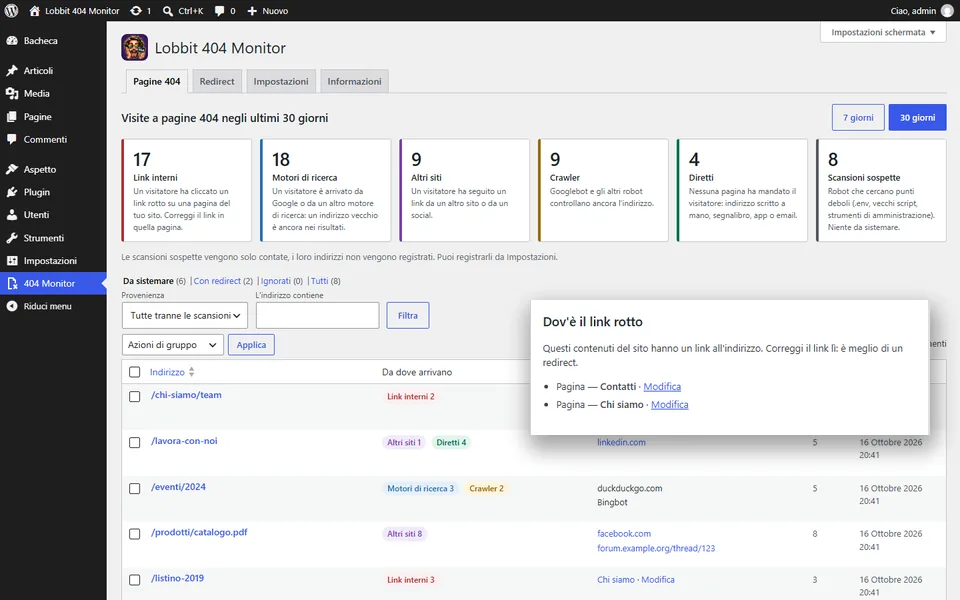Image resolution: width=960 pixels, height=600 pixels.
Task: Open the Impostazioni tab
Action: coord(281,81)
